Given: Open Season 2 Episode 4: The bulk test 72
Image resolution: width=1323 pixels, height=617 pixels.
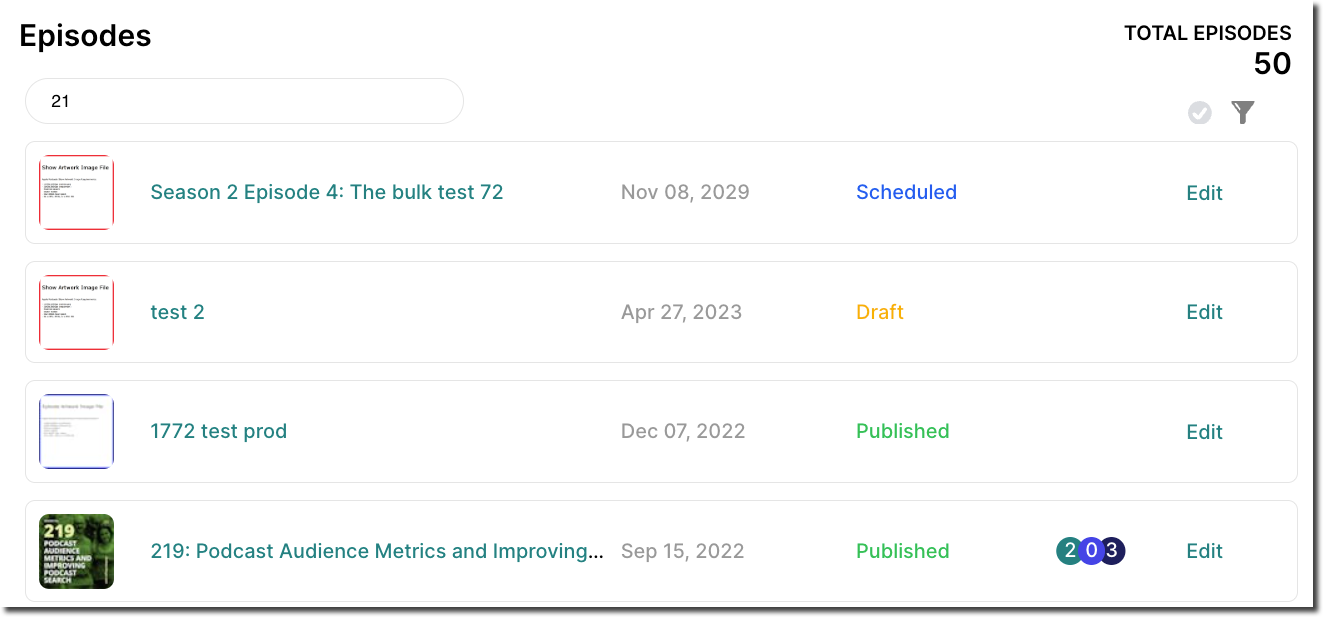Looking at the screenshot, I should [x=327, y=192].
